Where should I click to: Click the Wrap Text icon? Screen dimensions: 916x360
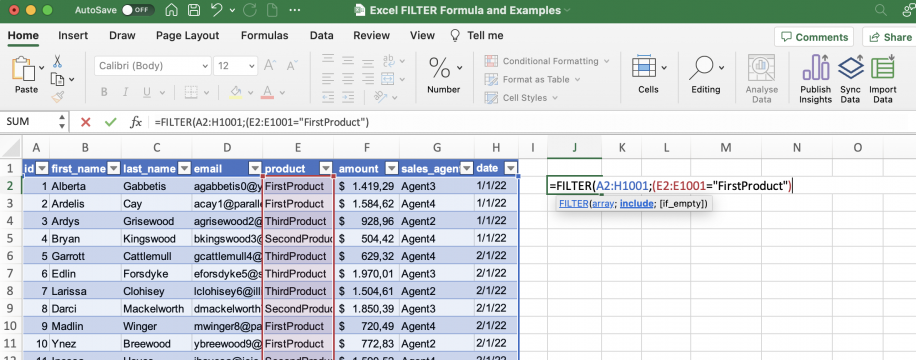(x=388, y=61)
